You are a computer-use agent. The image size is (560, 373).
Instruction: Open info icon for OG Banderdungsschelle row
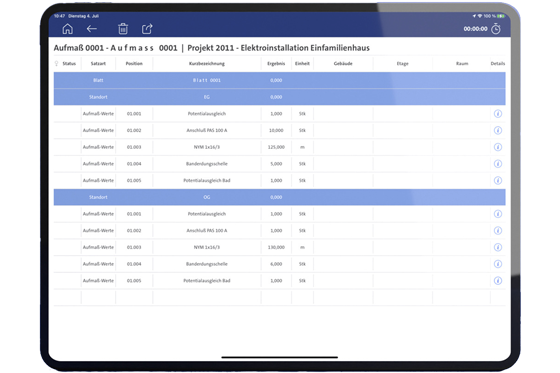pos(498,264)
